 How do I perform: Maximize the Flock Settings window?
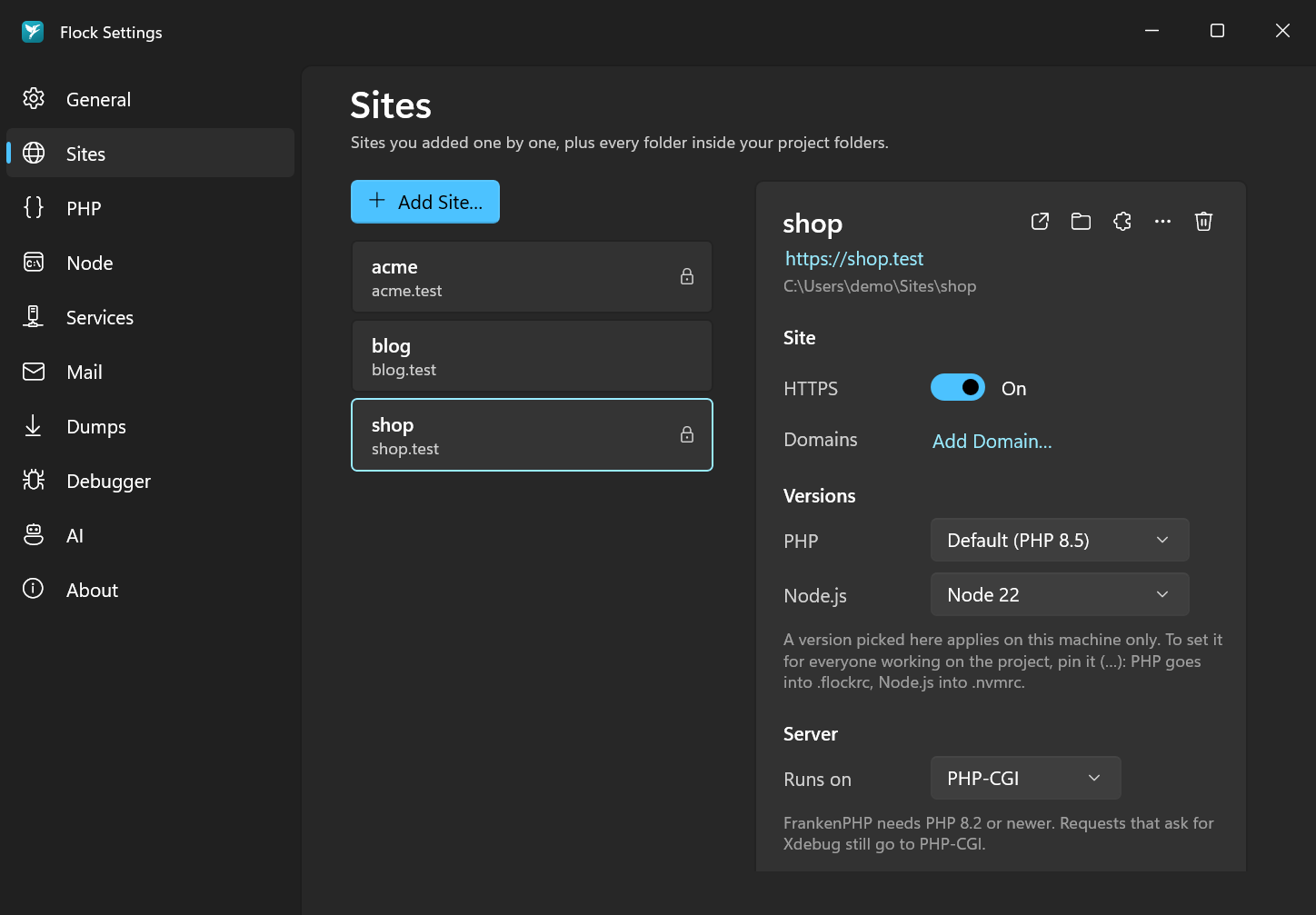(1217, 31)
